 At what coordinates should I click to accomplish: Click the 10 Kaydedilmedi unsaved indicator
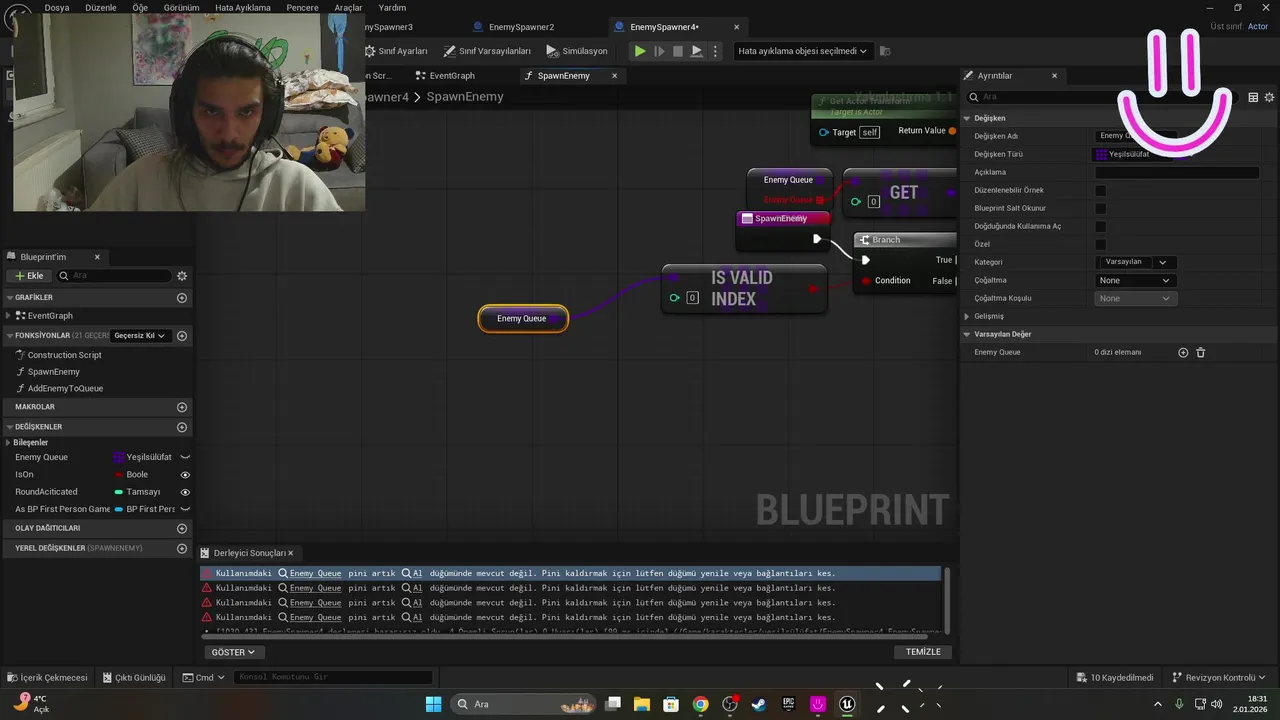click(1115, 678)
